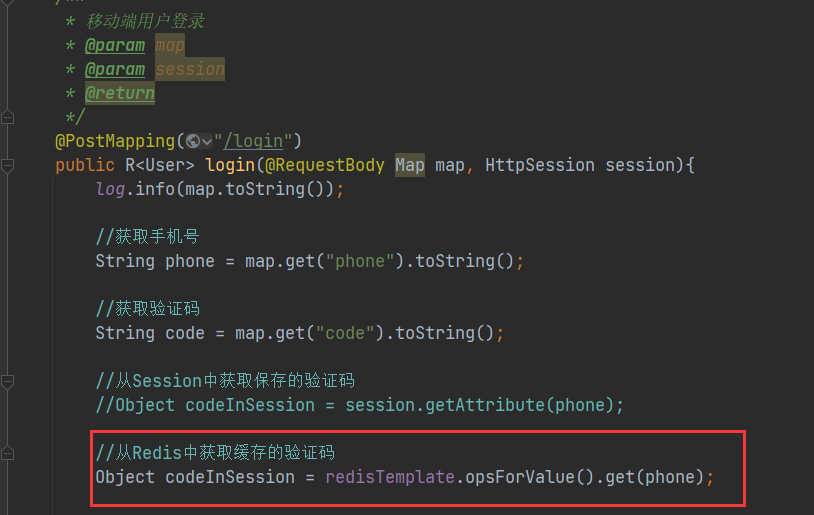
Task: Click the @PostMapping annotation
Action: click(x=115, y=141)
